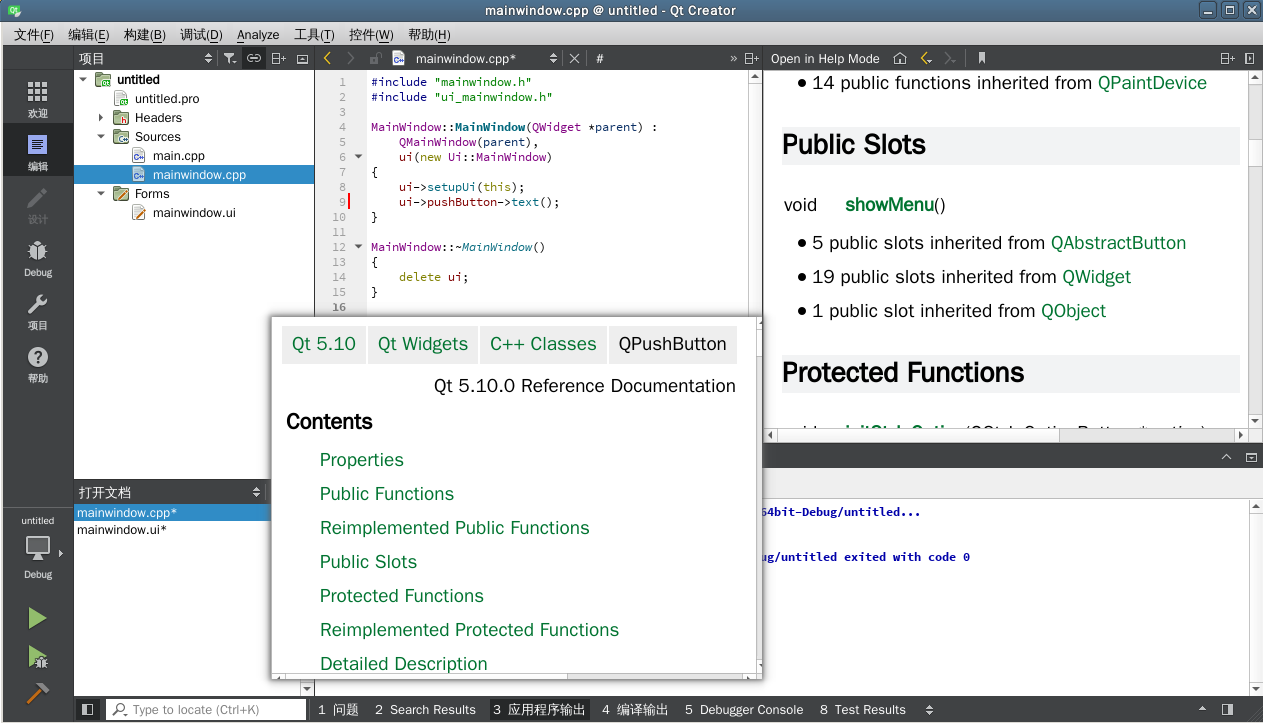This screenshot has width=1263, height=723.
Task: Add bookmark in help panel
Action: (x=982, y=59)
